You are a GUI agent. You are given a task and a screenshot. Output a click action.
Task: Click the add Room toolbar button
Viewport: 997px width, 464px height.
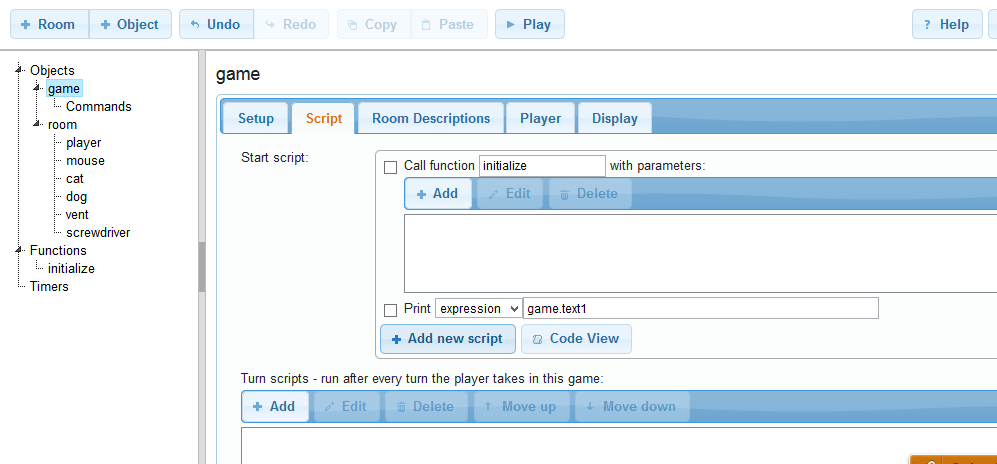click(48, 25)
